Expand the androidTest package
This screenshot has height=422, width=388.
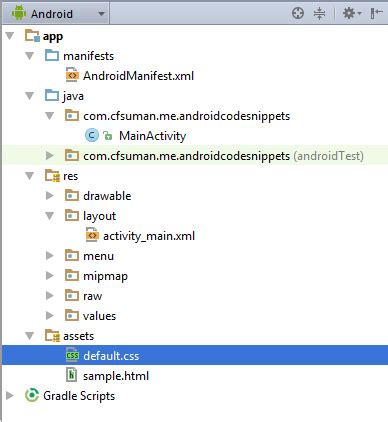50,155
